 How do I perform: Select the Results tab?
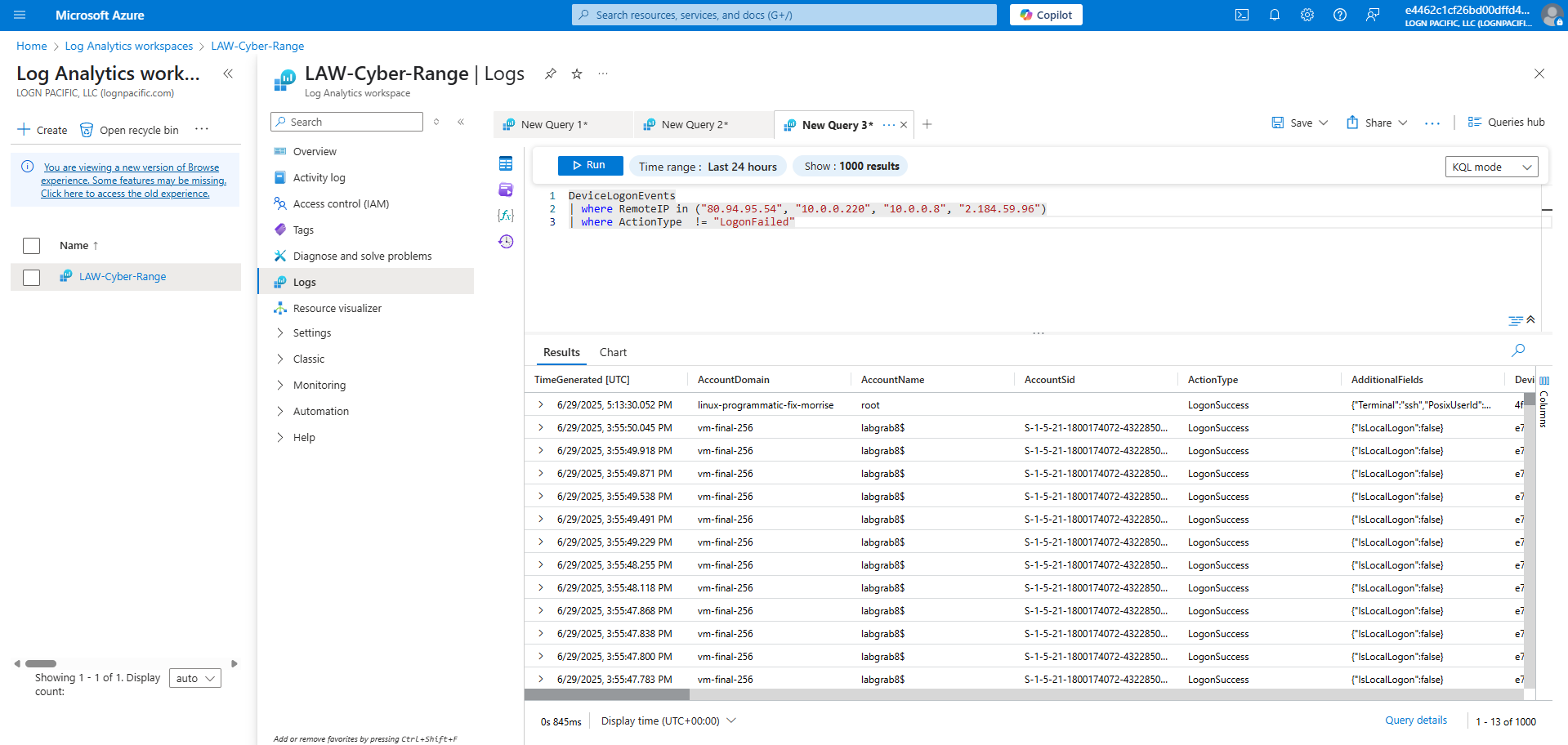click(561, 352)
